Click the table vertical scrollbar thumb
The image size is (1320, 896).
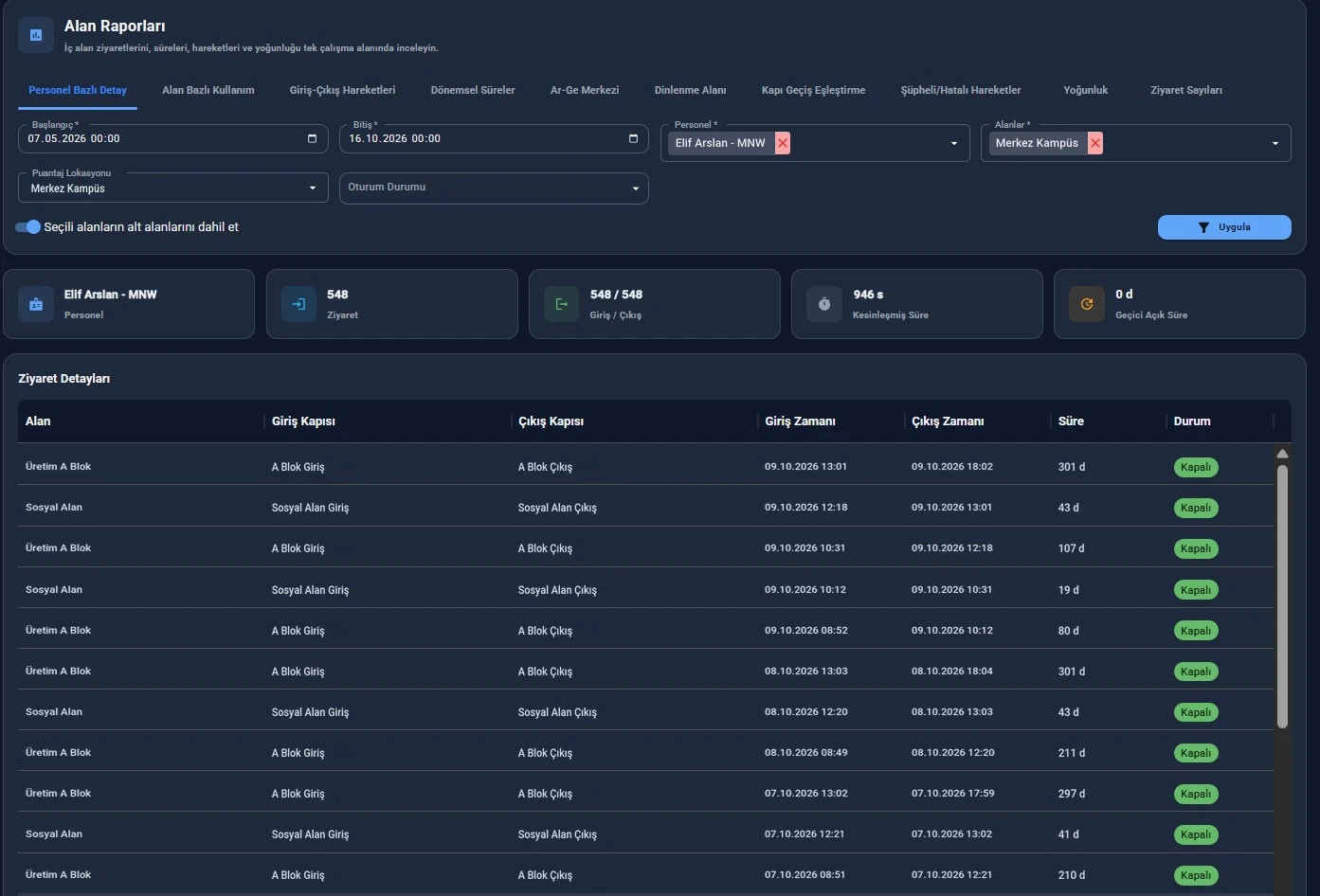tap(1282, 597)
